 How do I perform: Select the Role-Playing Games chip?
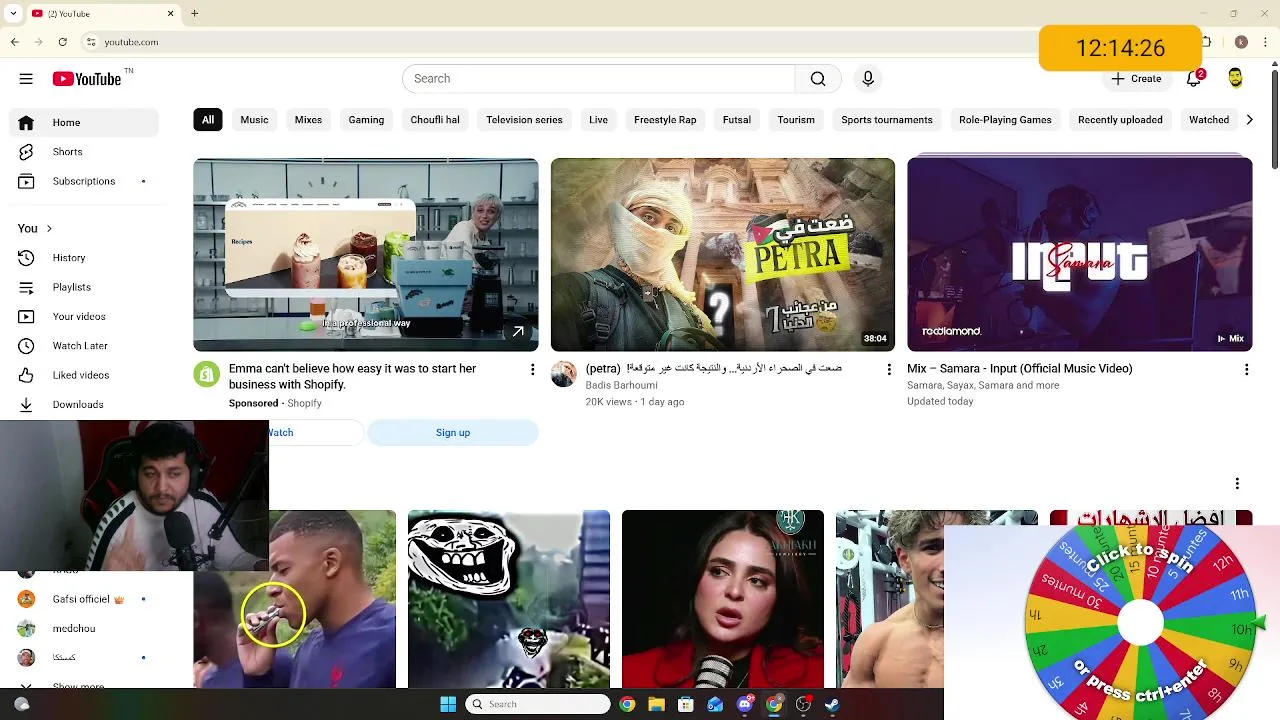click(1005, 120)
